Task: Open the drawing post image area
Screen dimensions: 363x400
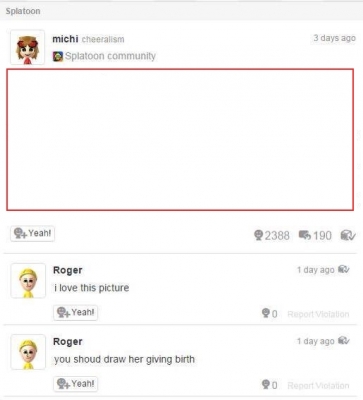Action: [180, 140]
